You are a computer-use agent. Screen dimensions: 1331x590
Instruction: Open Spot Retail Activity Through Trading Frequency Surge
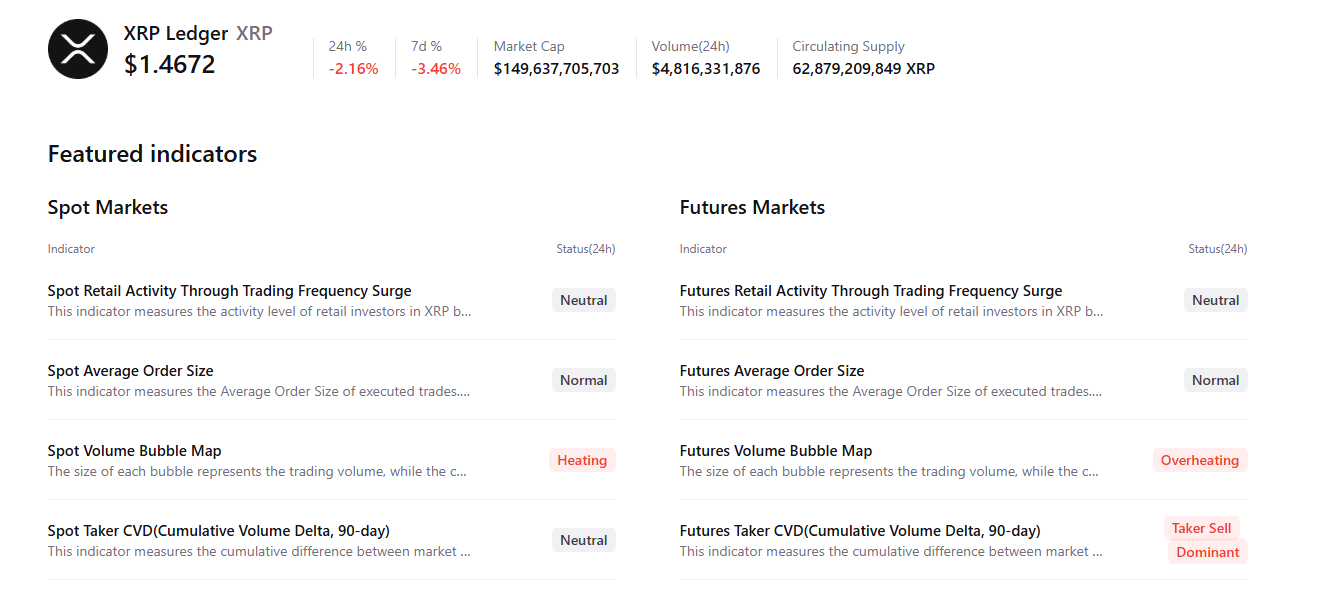coord(229,291)
